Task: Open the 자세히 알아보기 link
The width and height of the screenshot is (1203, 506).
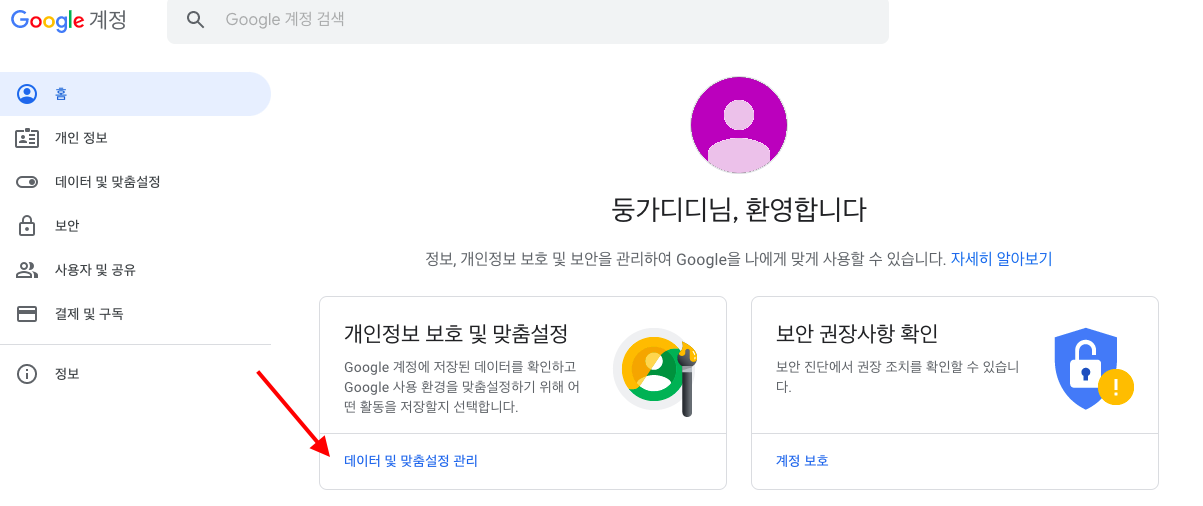Action: [1001, 259]
